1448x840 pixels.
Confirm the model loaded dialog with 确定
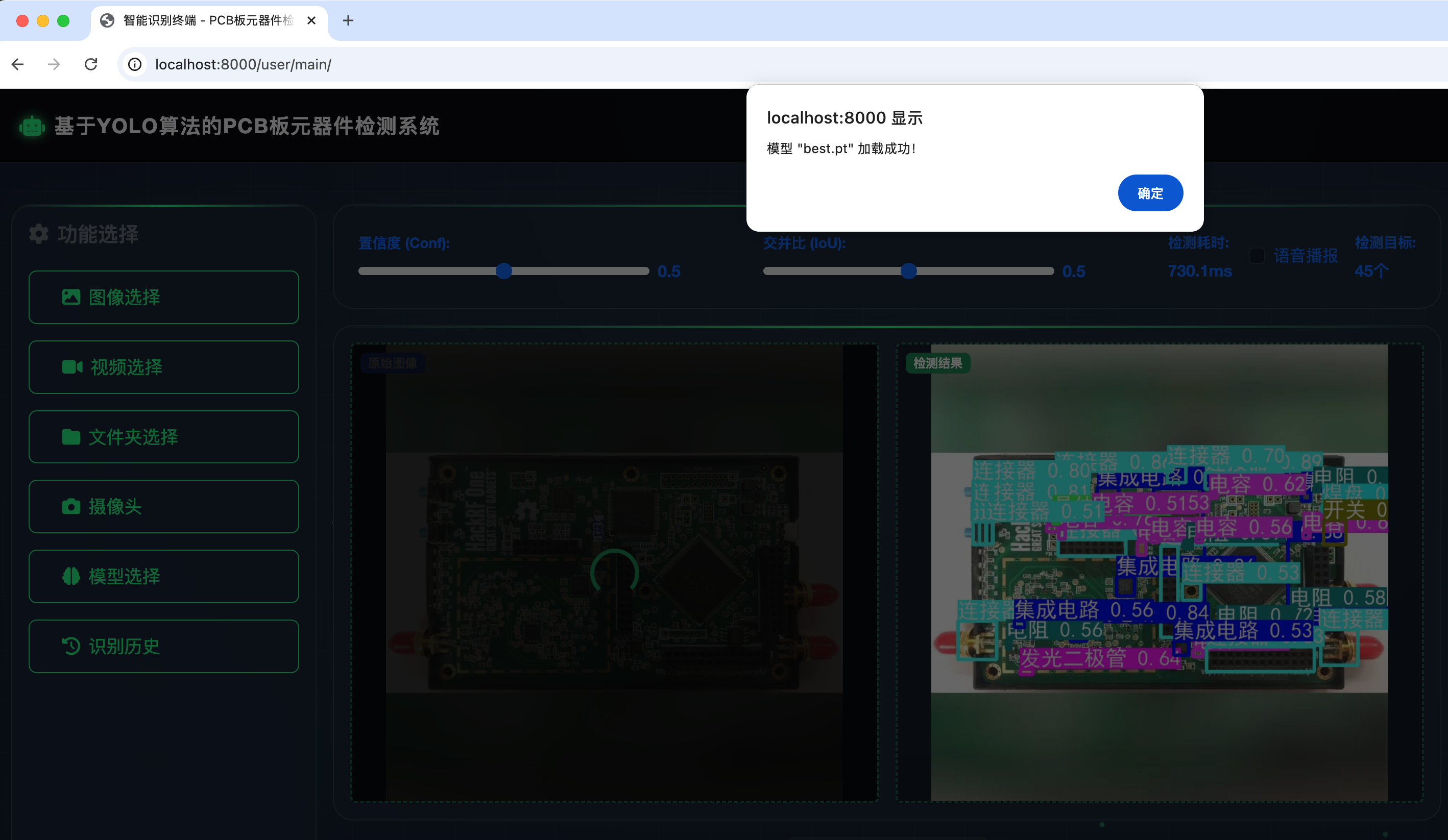(x=1150, y=193)
